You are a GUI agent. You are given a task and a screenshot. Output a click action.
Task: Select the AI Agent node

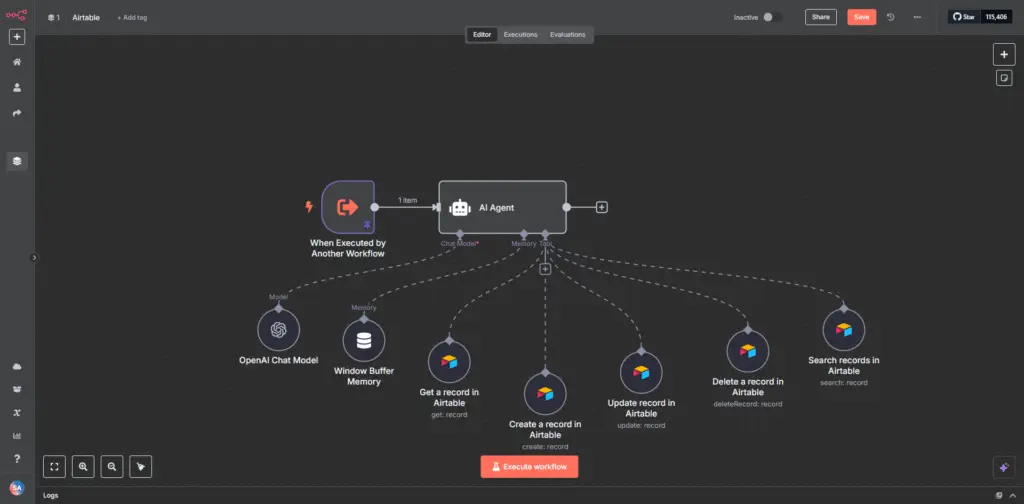(x=502, y=207)
